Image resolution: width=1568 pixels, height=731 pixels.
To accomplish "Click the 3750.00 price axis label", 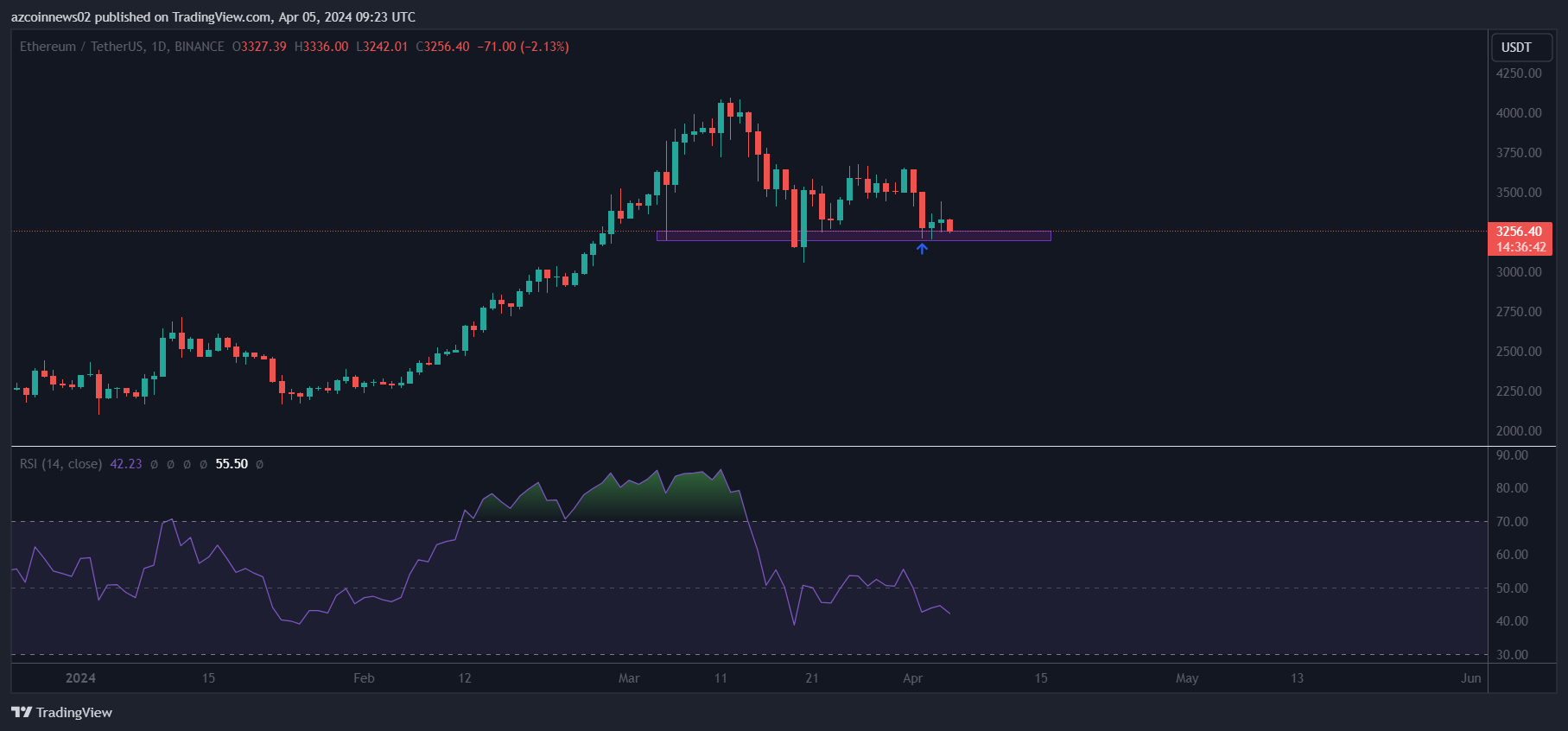I will (1519, 153).
